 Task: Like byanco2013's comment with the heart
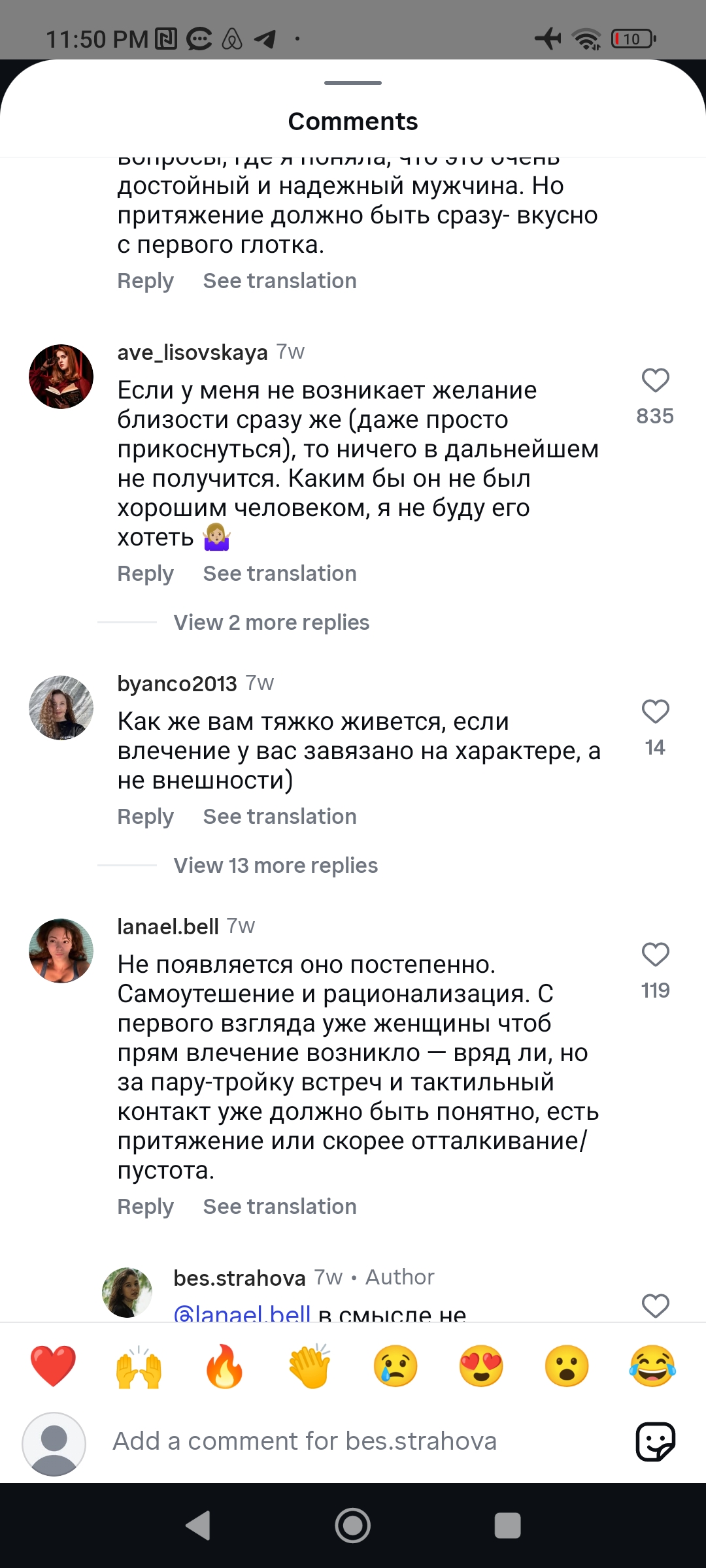point(655,711)
